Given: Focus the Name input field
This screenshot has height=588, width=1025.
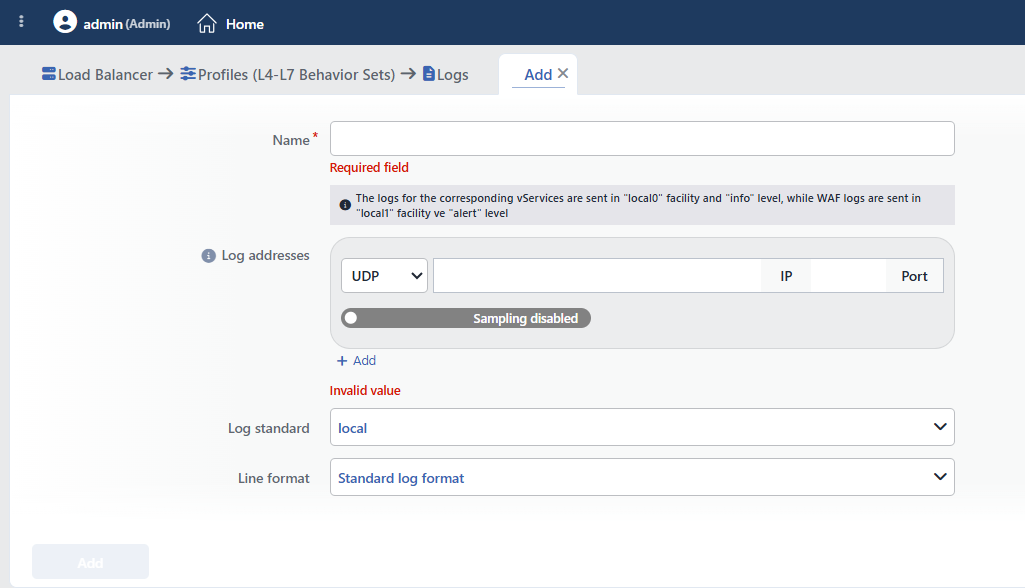Looking at the screenshot, I should (642, 139).
